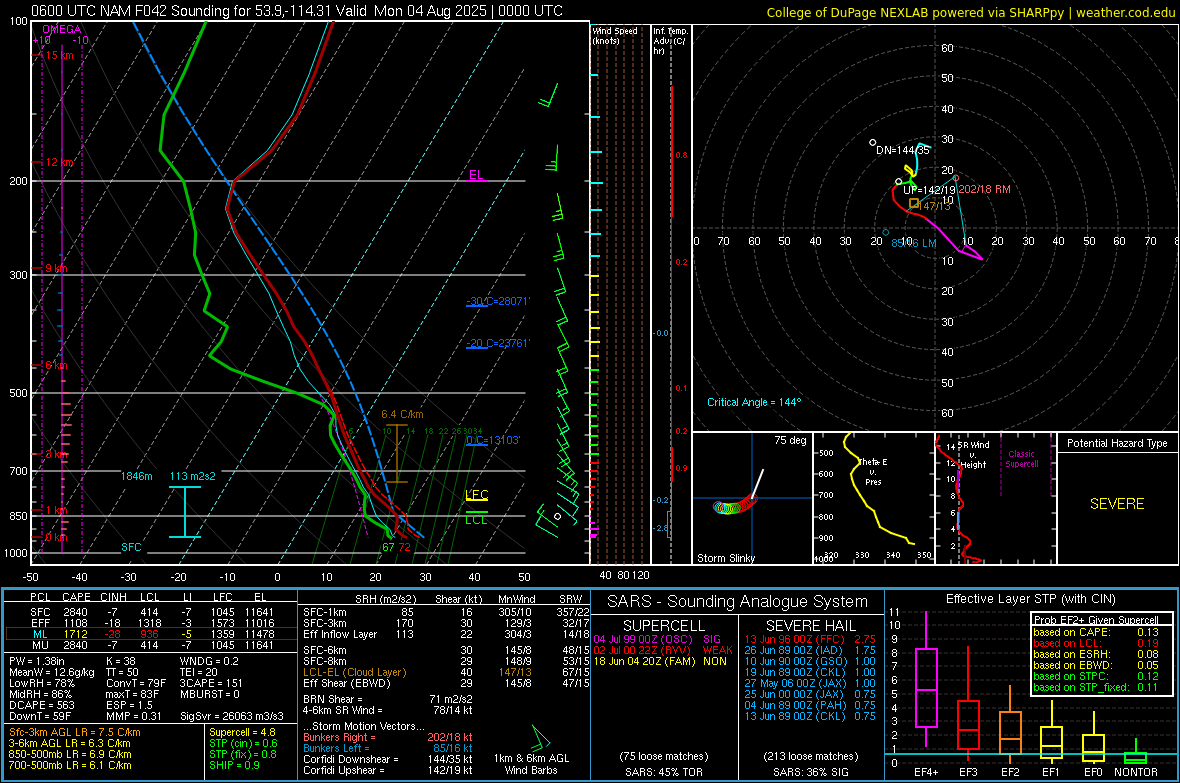Image resolution: width=1180 pixels, height=783 pixels.
Task: Click the "85/16 LM" left-mover label
Action: [914, 243]
